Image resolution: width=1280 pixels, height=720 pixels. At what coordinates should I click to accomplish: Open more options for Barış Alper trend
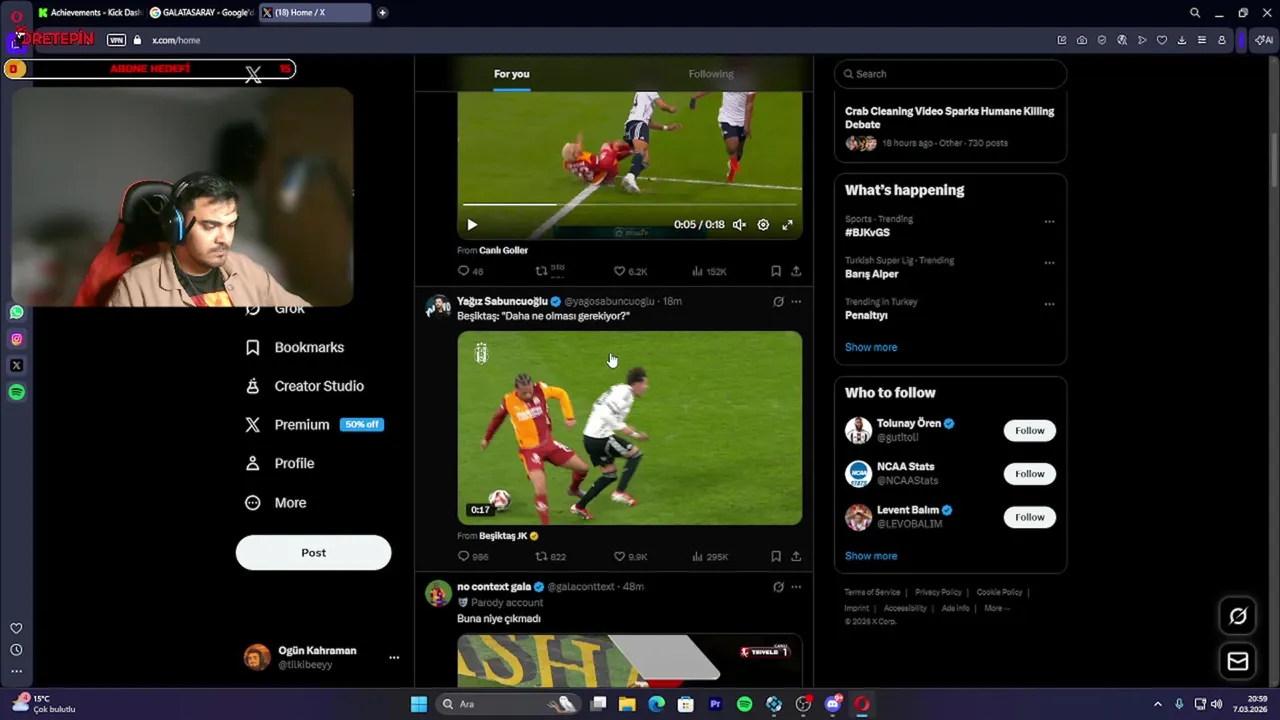pyautogui.click(x=1049, y=263)
